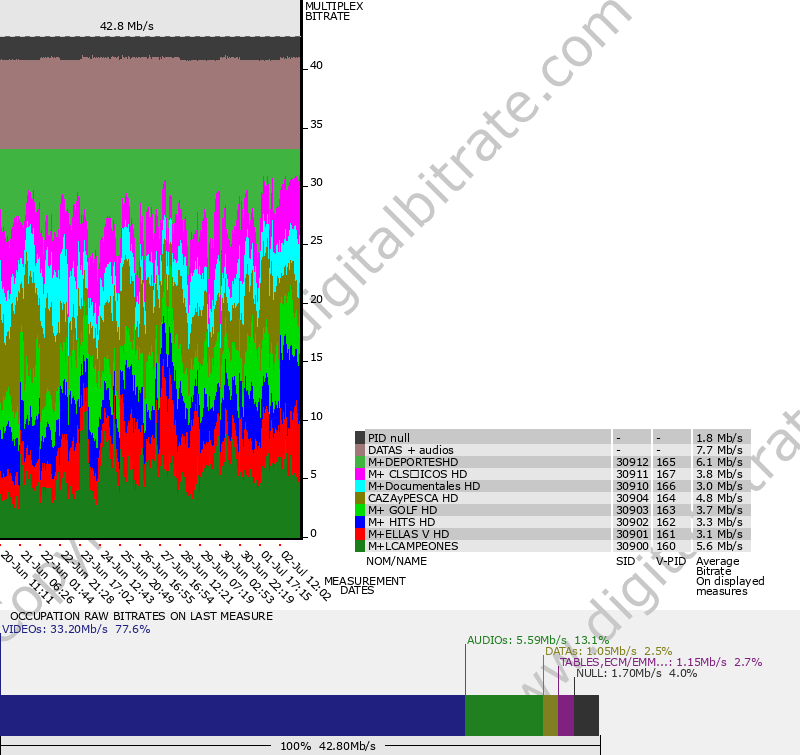Click the 40 tick on bitrate axis
Image resolution: width=800 pixels, height=755 pixels.
point(316,65)
